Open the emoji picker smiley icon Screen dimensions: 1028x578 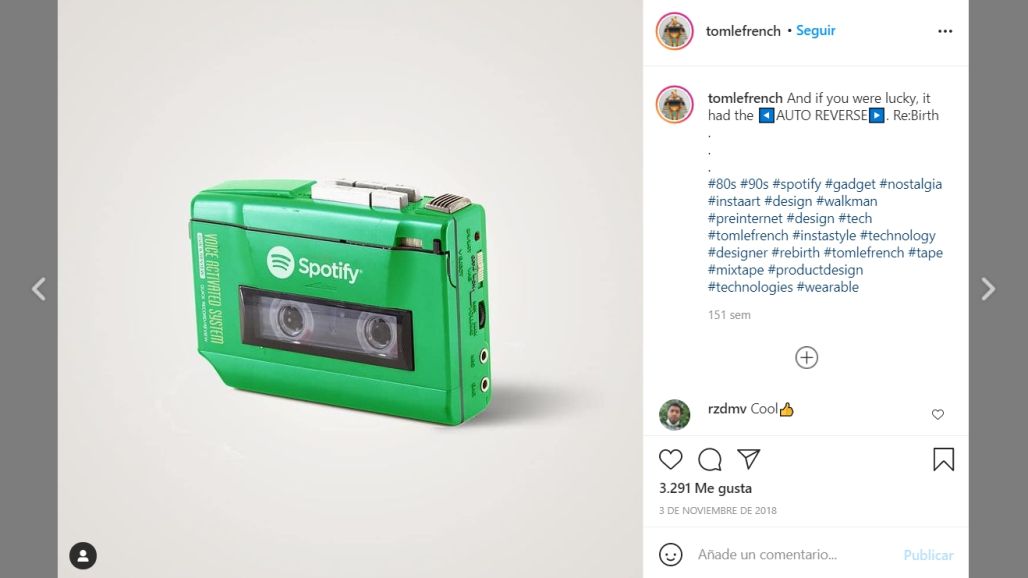click(670, 554)
